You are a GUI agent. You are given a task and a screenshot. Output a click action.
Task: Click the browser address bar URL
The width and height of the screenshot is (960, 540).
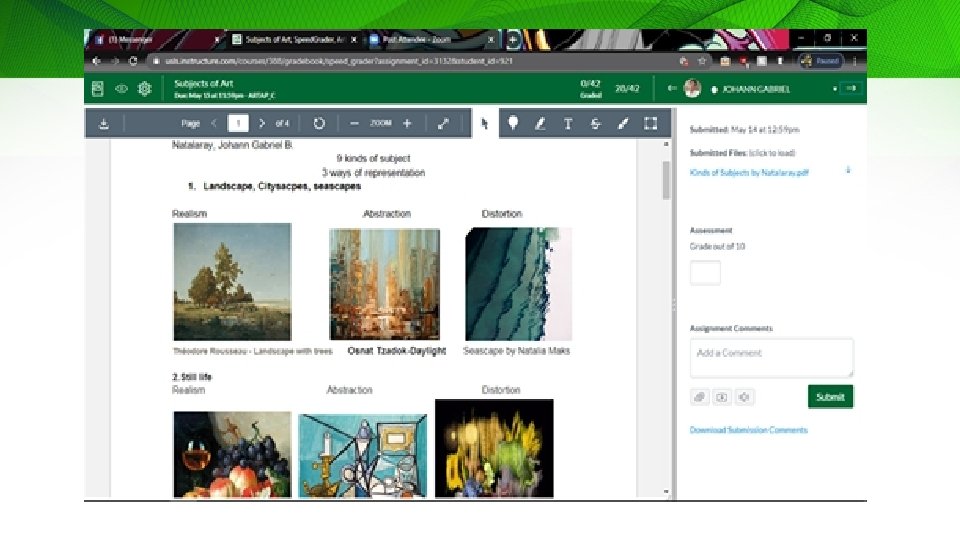pos(338,61)
